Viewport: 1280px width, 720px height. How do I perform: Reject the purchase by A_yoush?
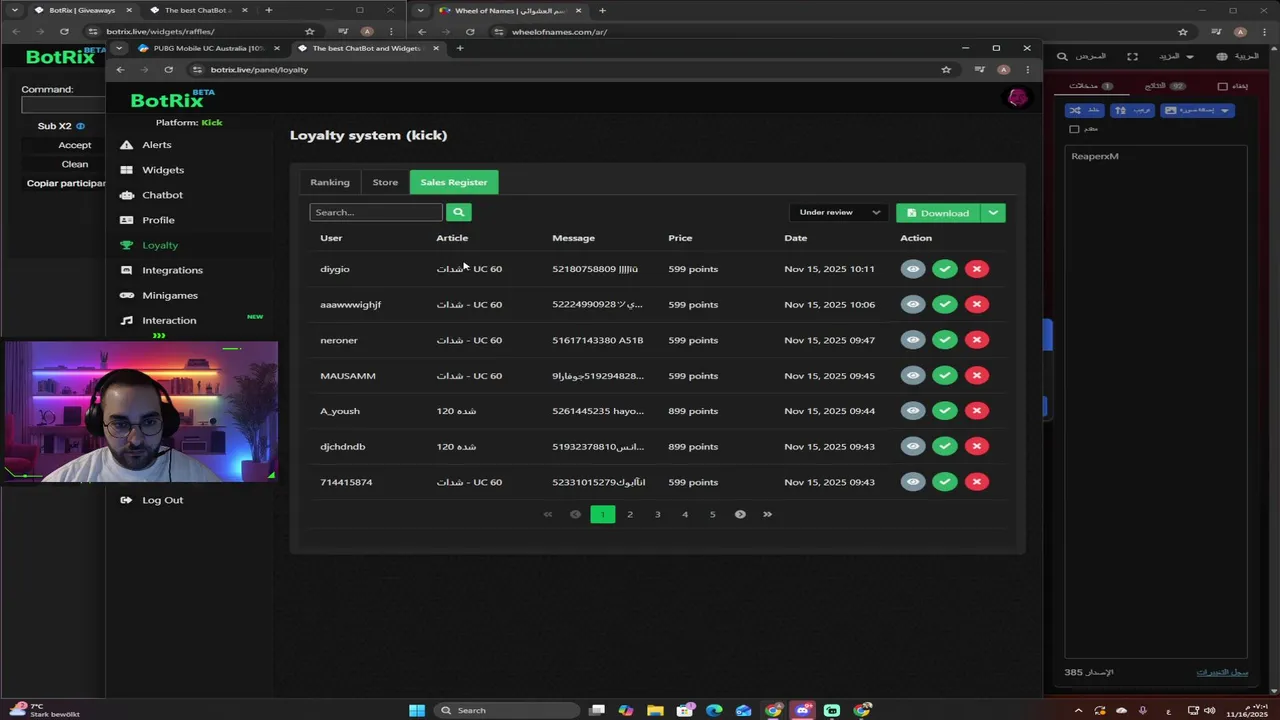pyautogui.click(x=977, y=411)
